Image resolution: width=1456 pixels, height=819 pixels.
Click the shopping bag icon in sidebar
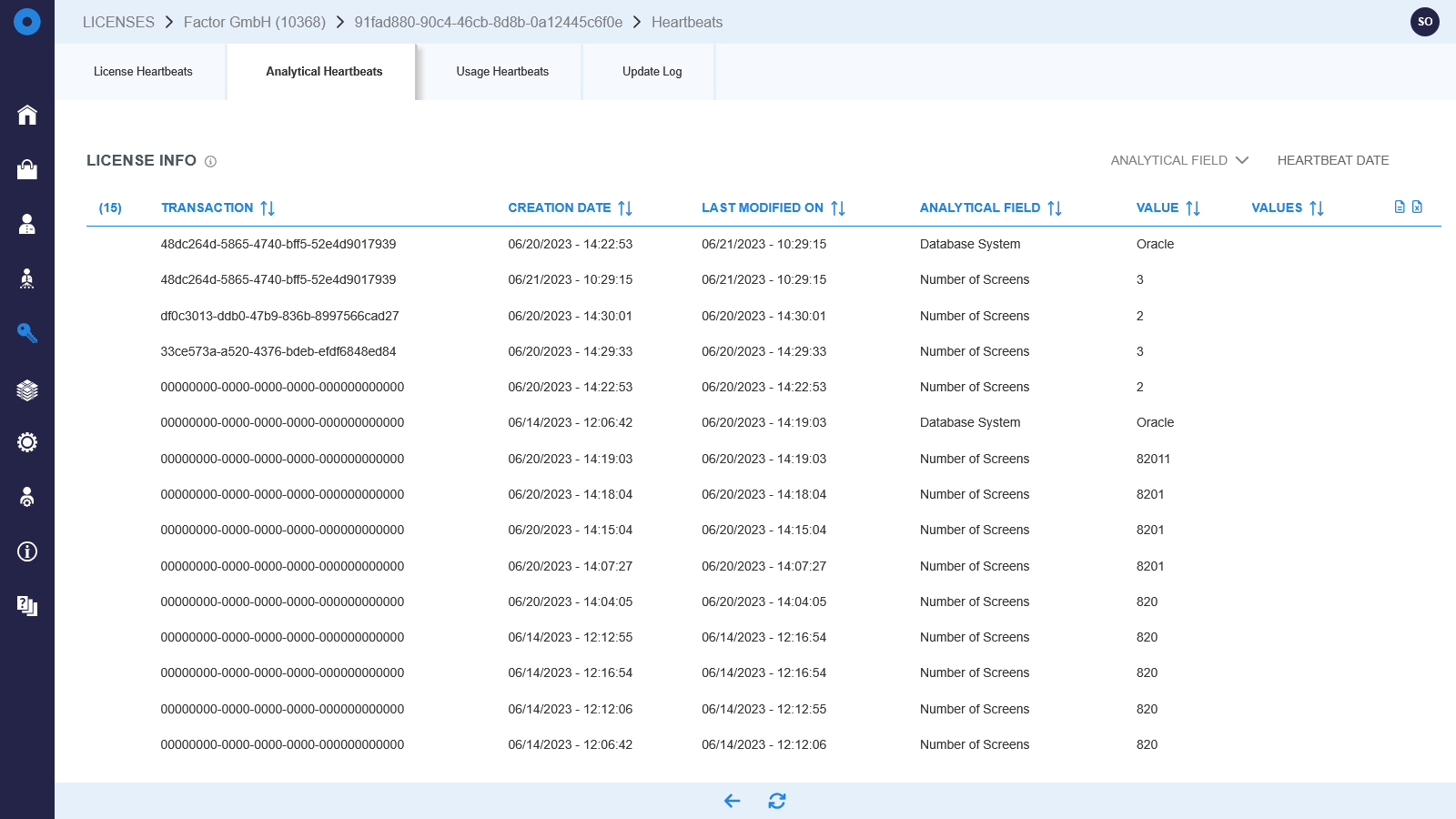(x=27, y=170)
